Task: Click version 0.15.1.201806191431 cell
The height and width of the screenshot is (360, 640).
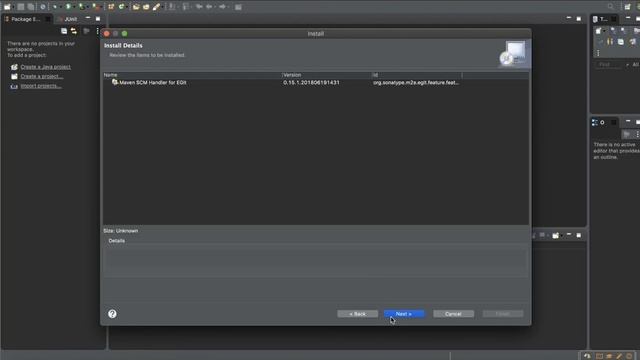Action: 311,82
